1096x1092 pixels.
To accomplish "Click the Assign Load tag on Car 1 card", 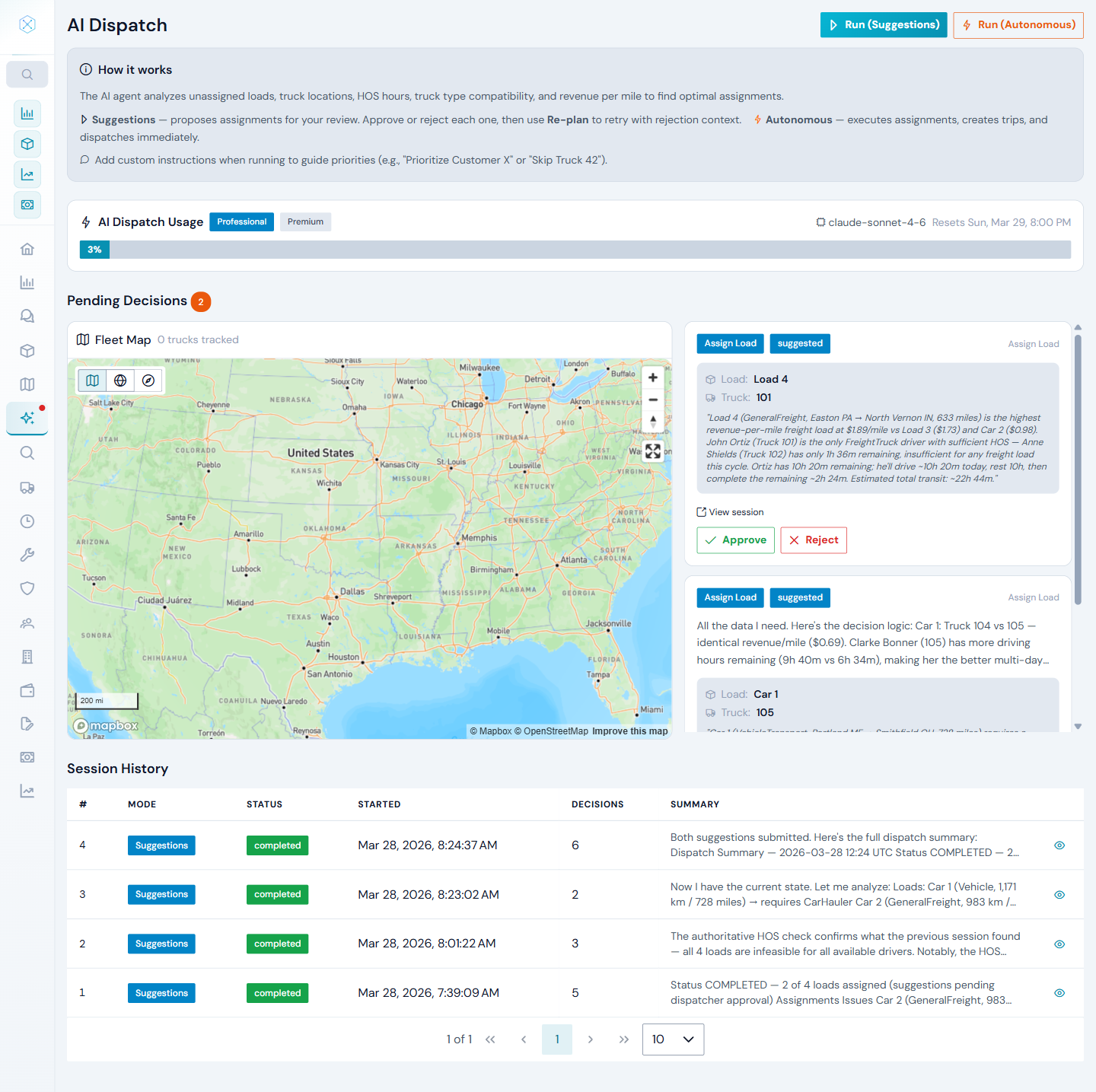I will coord(731,597).
